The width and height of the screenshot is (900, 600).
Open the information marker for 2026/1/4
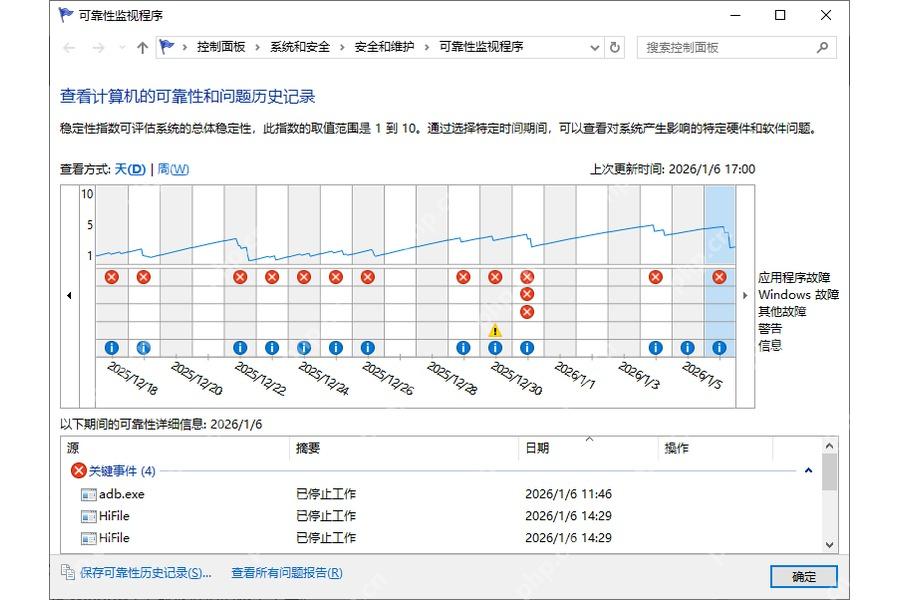[655, 347]
